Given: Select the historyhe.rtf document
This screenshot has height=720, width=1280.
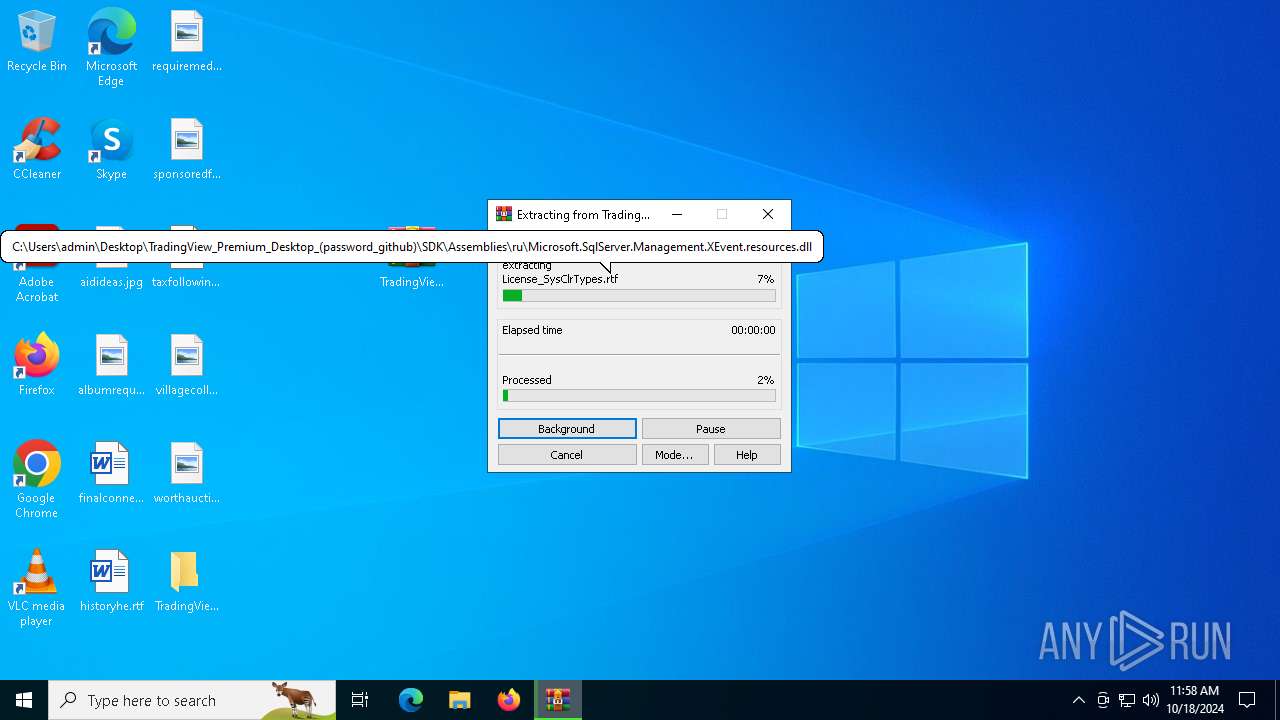Looking at the screenshot, I should click(x=111, y=582).
